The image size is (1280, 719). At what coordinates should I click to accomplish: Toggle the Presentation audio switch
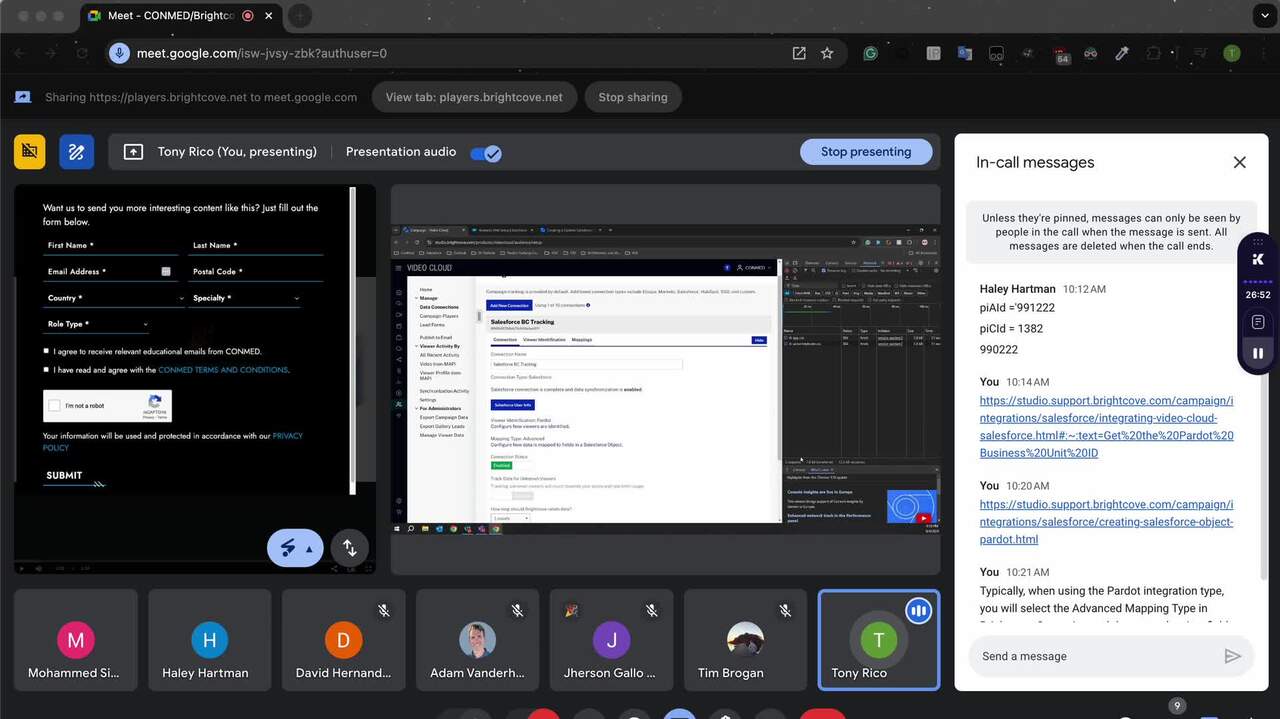(x=486, y=153)
